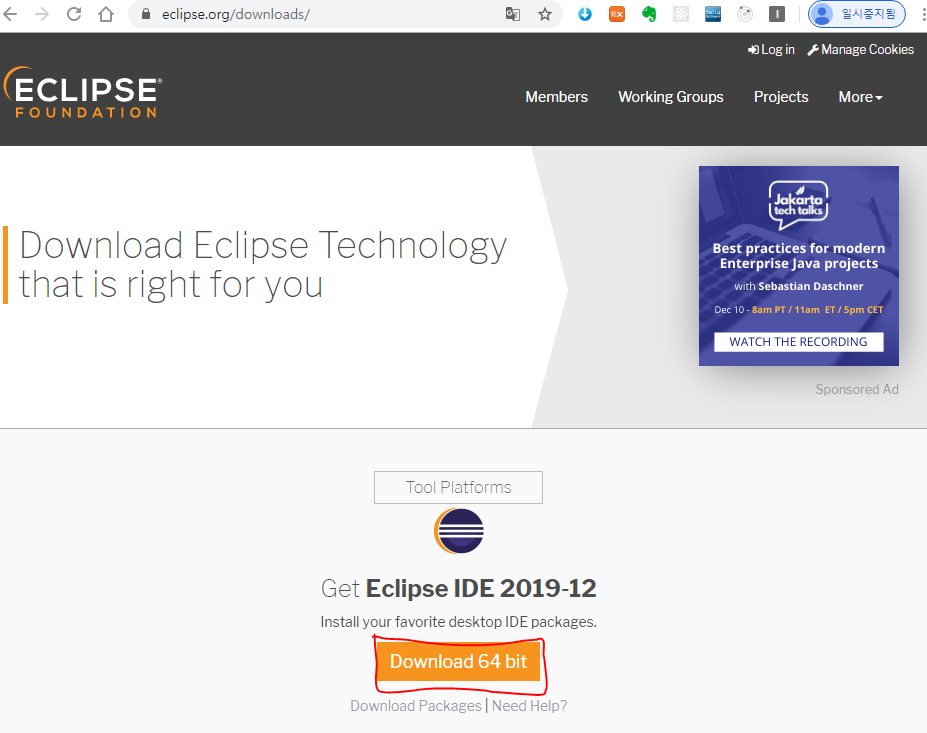Open the Members menu item

(x=556, y=97)
